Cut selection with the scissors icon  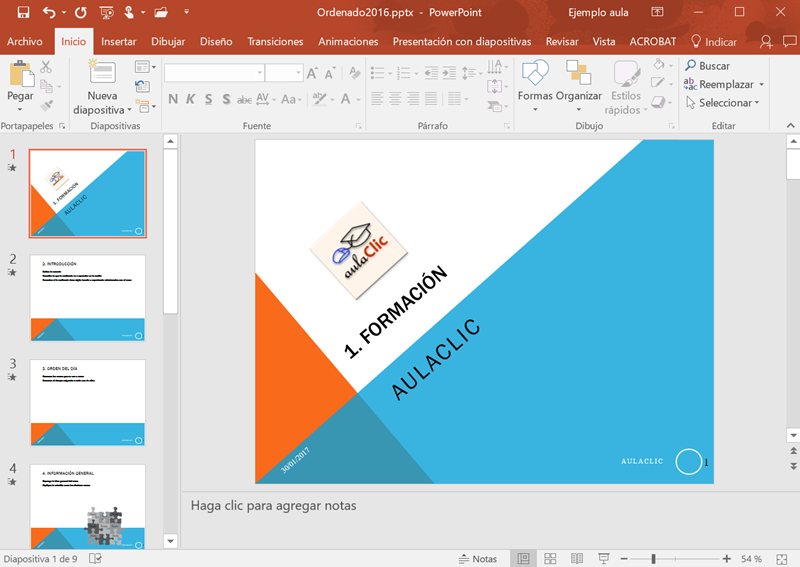click(46, 66)
